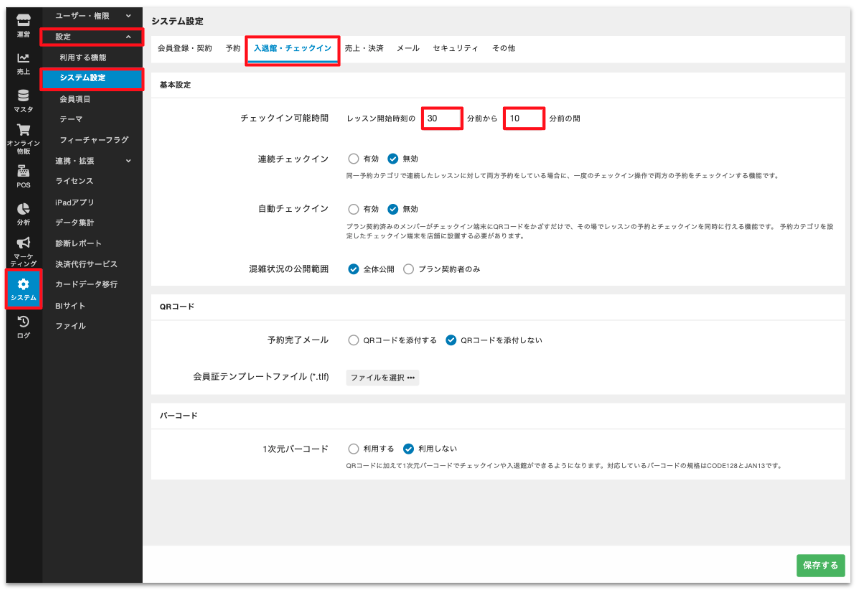Open the マスタ database icon
The width and height of the screenshot is (858, 592).
pyautogui.click(x=23, y=100)
